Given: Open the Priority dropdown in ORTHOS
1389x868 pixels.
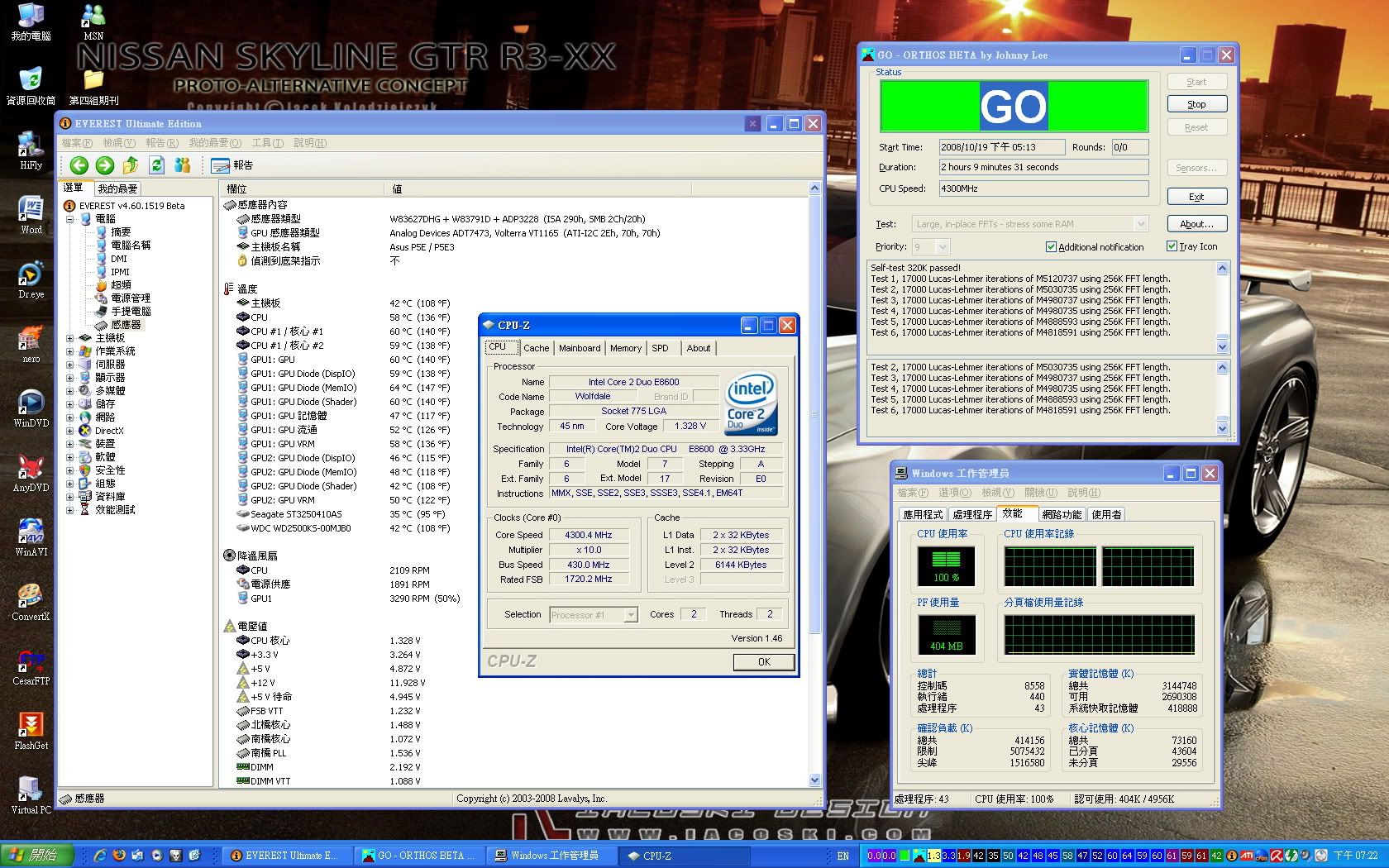Looking at the screenshot, I should coord(943,246).
